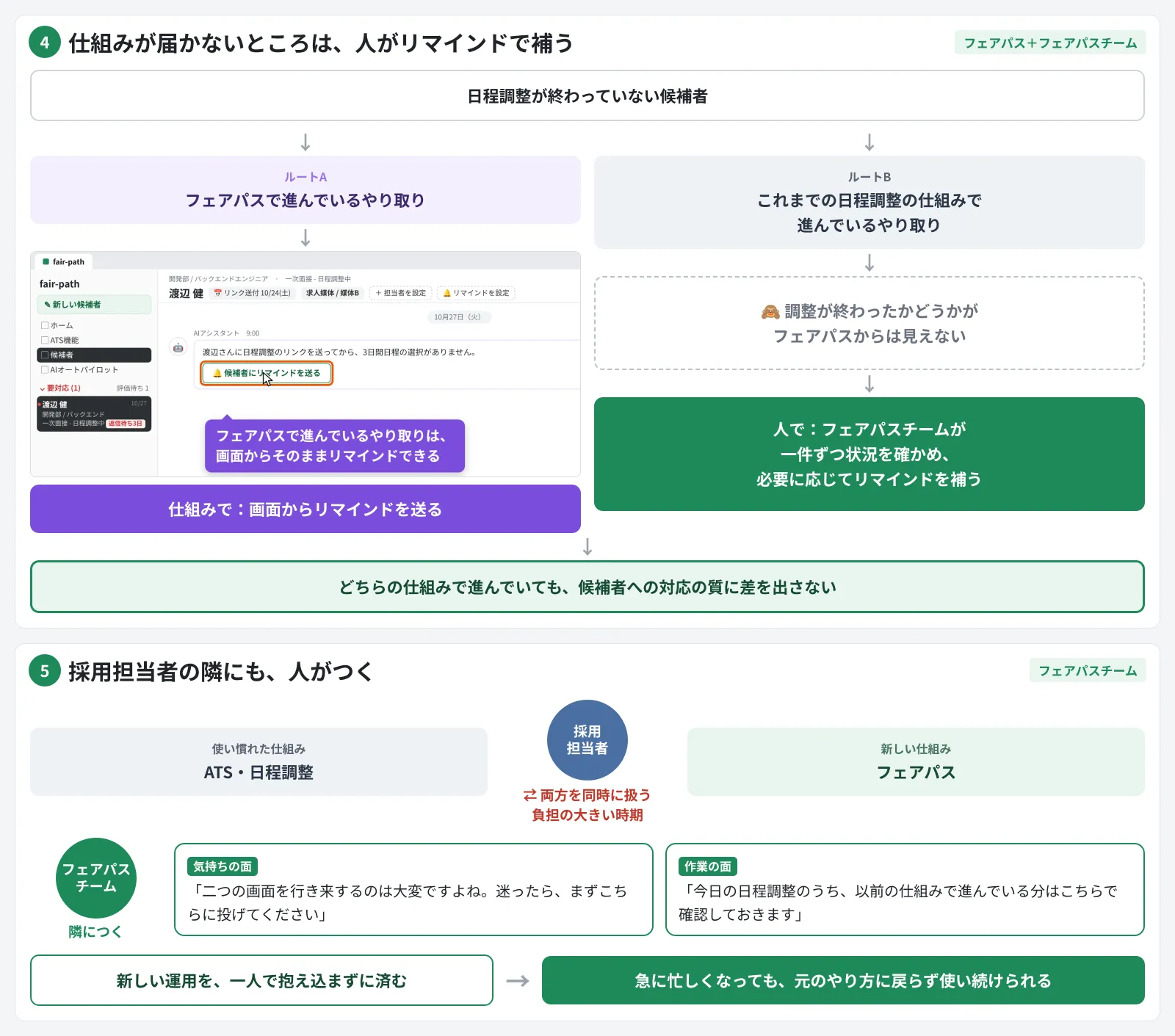Click the green 人で:フェアパスチームが box
This screenshot has width=1175, height=1036.
(x=869, y=454)
